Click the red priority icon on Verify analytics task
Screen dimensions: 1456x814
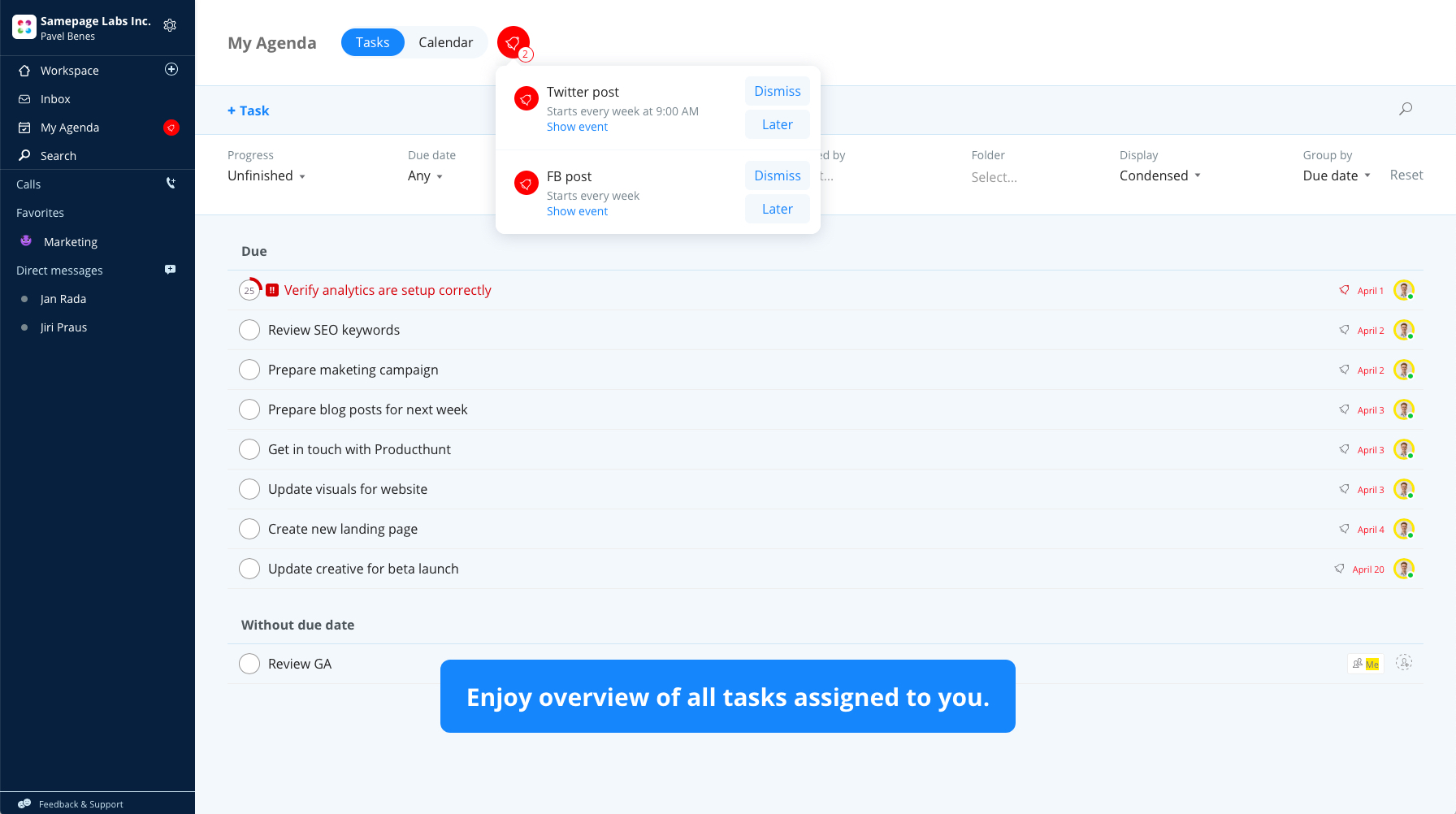[272, 290]
